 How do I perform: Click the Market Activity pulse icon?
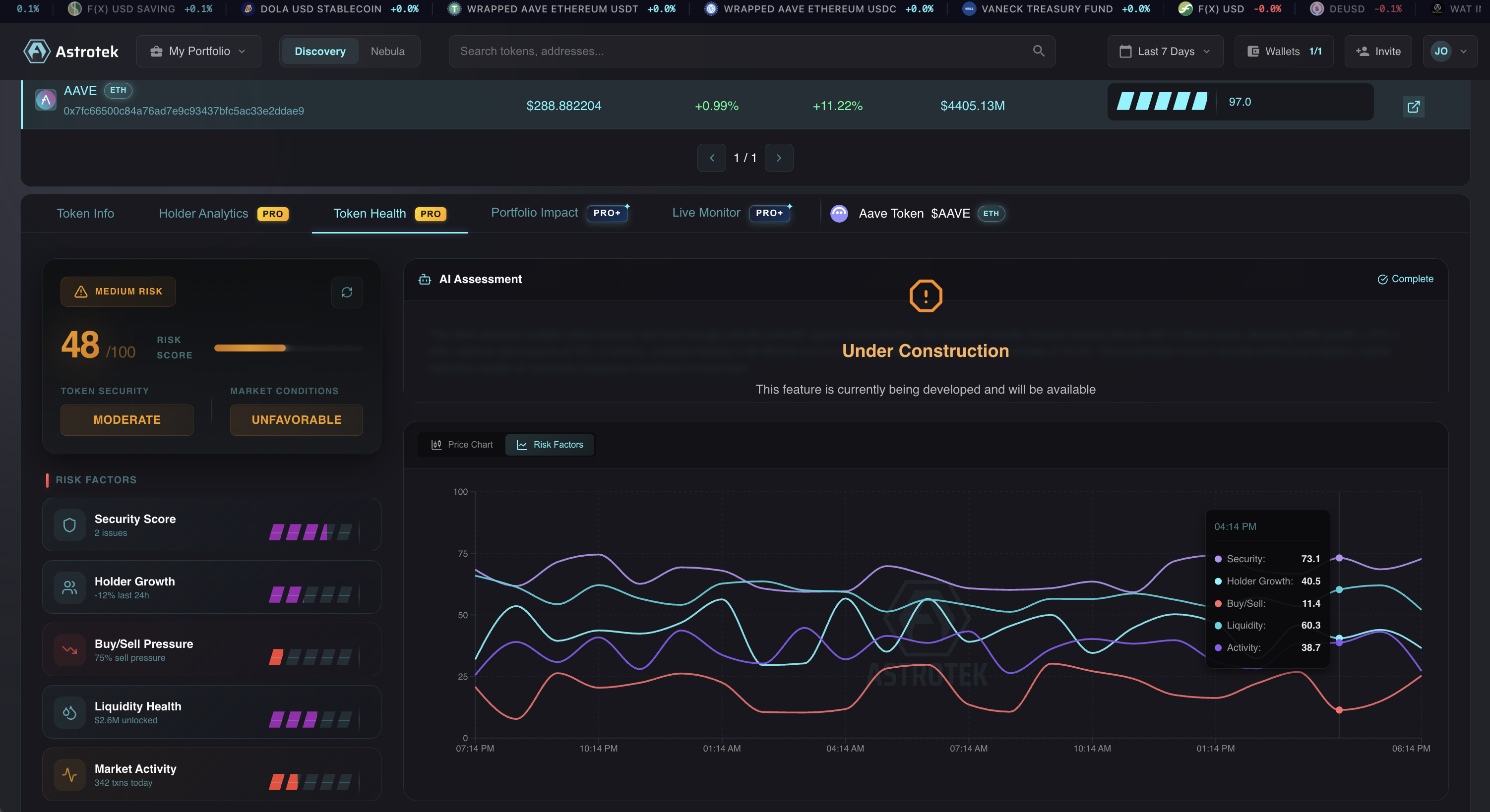(69, 774)
